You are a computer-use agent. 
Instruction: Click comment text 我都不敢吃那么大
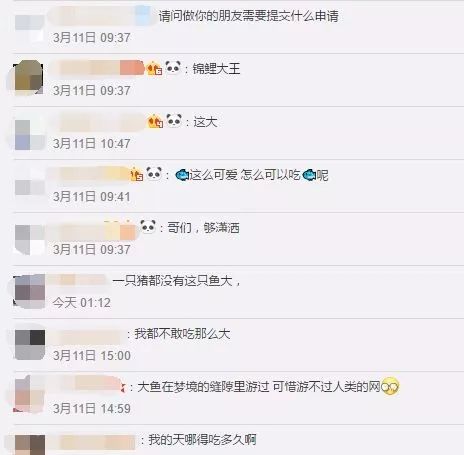point(182,334)
